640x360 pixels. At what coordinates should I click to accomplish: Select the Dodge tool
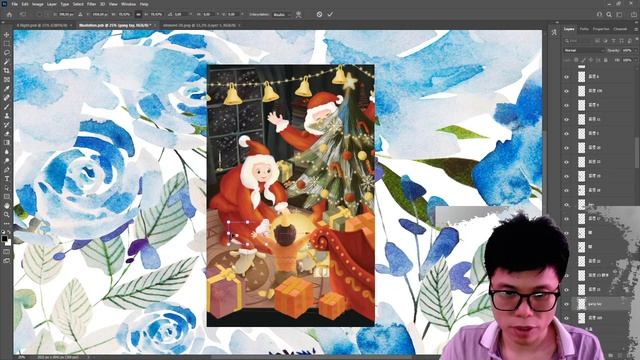(7, 160)
